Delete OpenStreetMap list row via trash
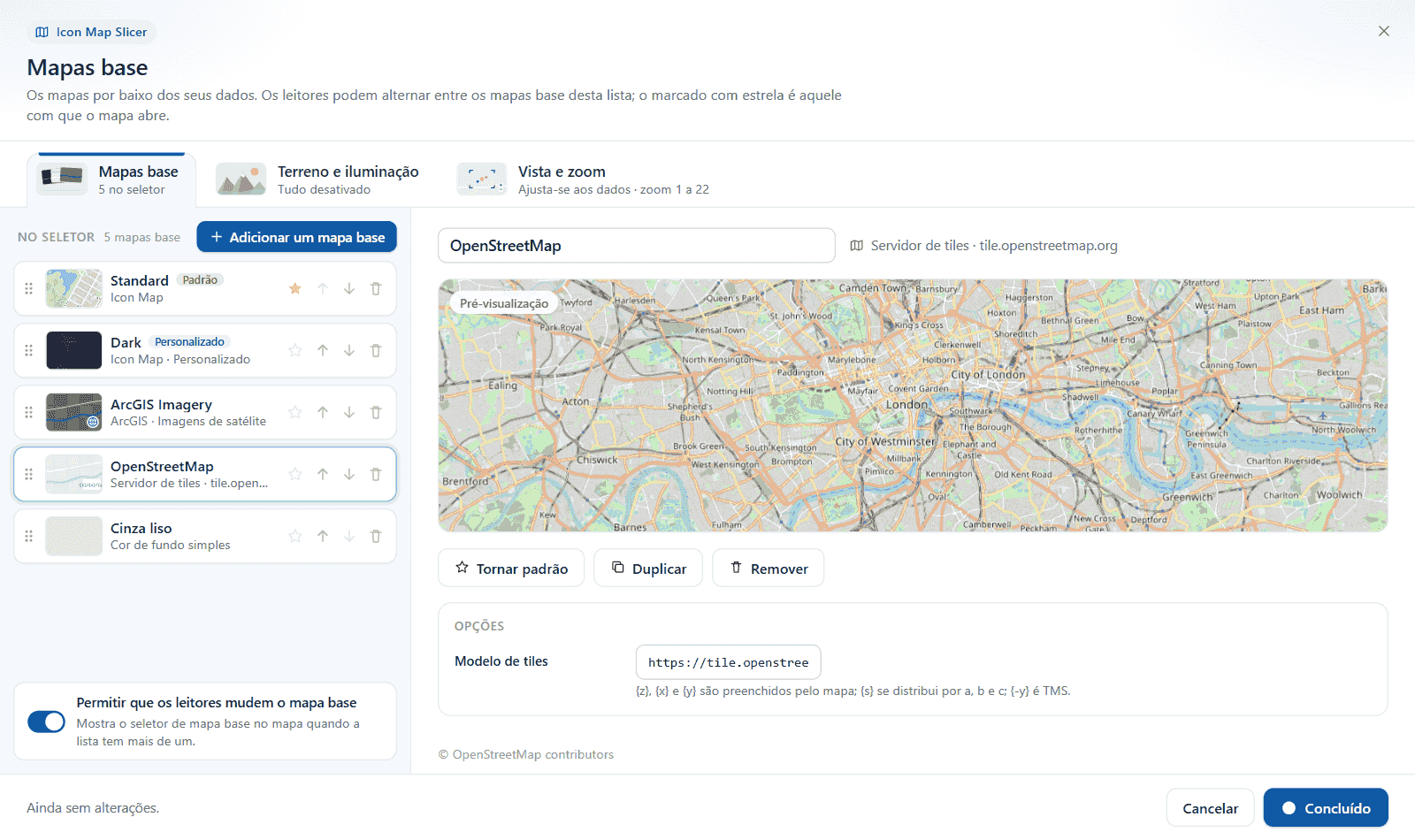The image size is (1415, 840). pyautogui.click(x=376, y=474)
